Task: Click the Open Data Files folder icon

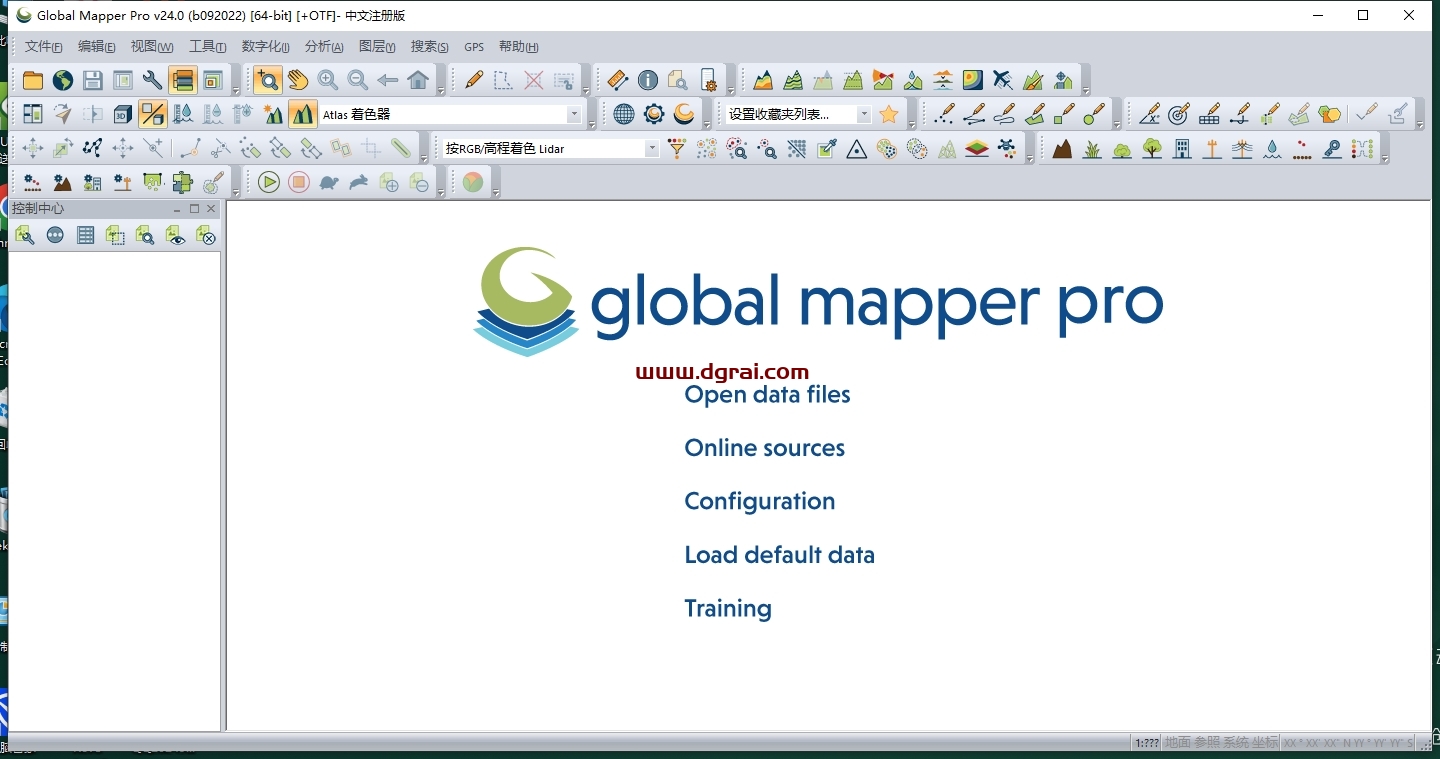Action: point(33,80)
